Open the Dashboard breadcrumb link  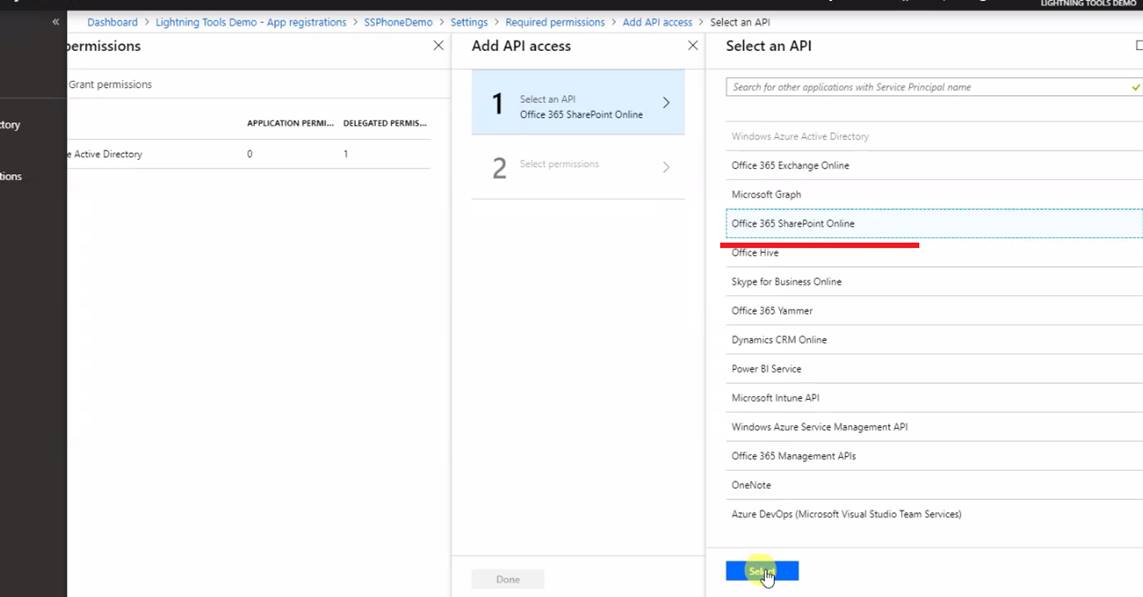pos(112,22)
